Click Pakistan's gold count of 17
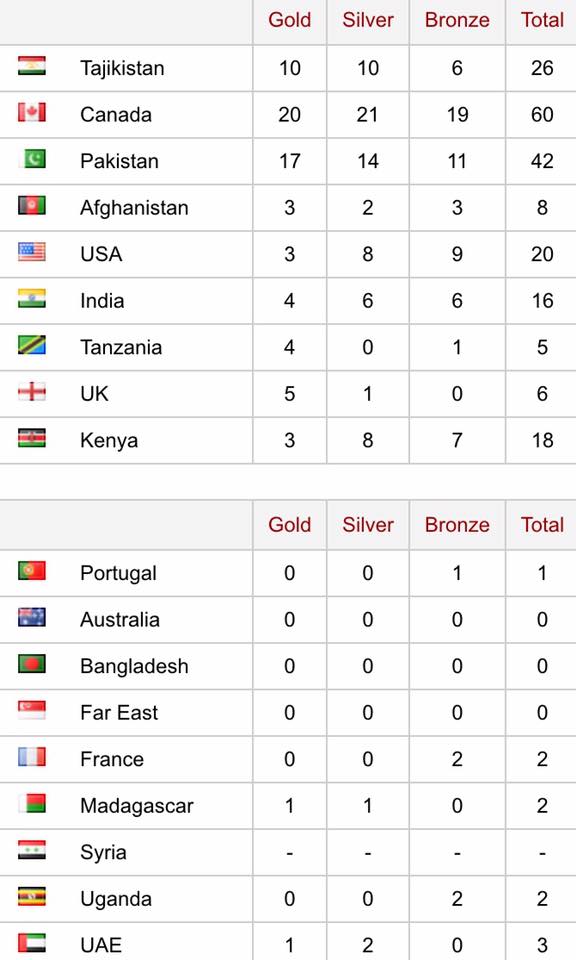Image resolution: width=576 pixels, height=960 pixels. [290, 161]
